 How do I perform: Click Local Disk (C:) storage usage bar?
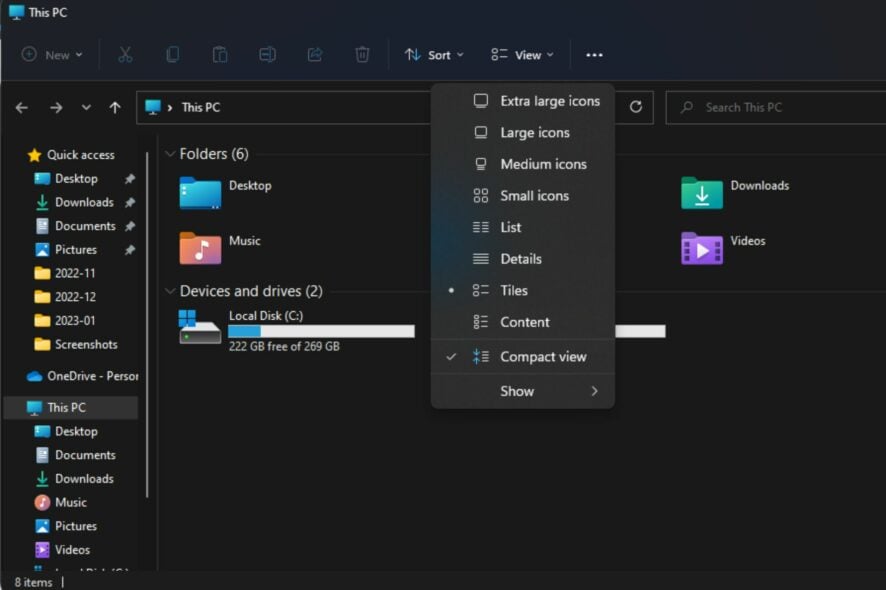coord(321,331)
